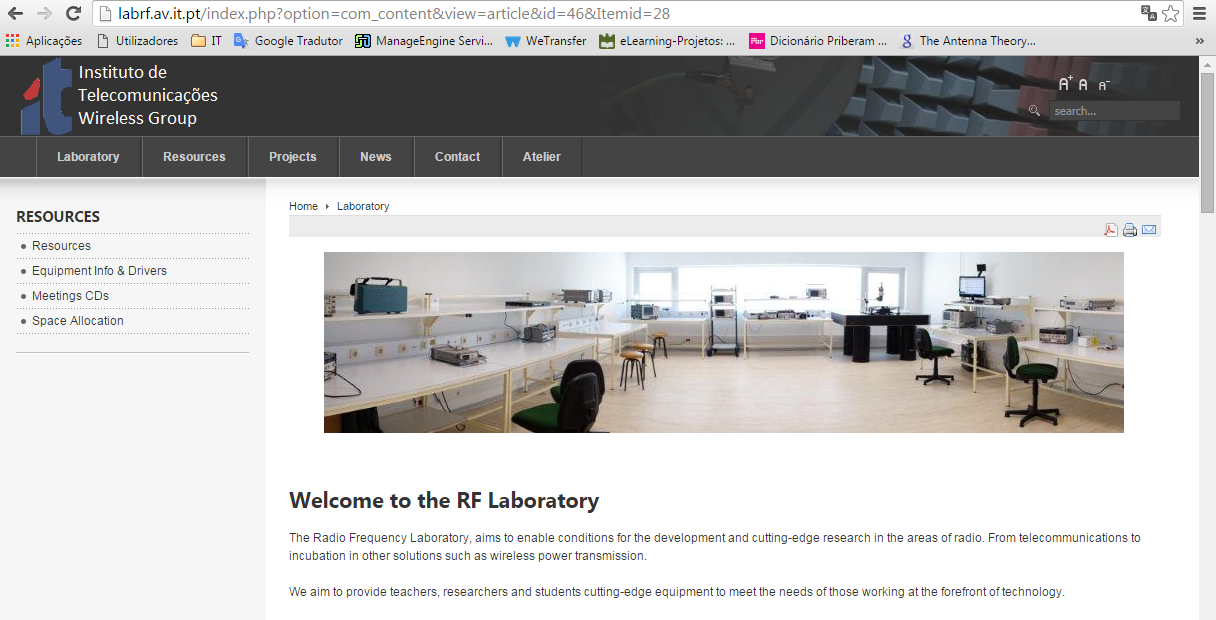
Task: Click the print article icon
Action: pos(1130,230)
